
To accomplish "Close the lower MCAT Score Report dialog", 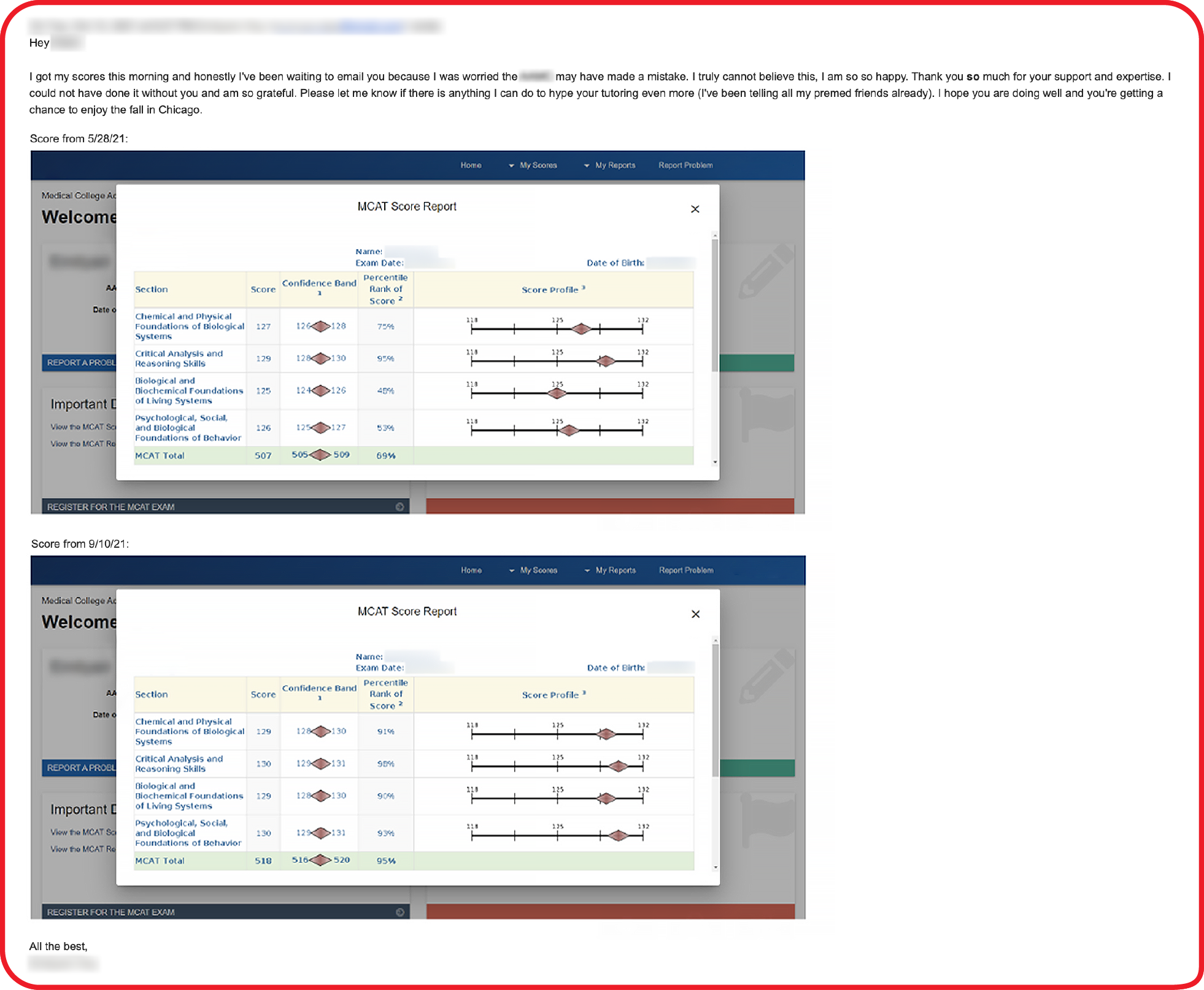I will 695,614.
